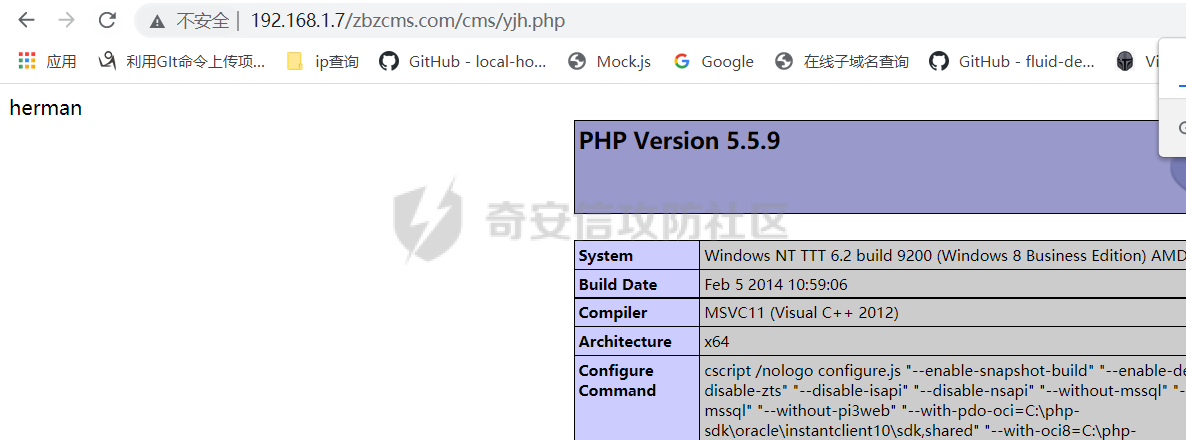Open the ip查询 bookmark folder

[x=322, y=61]
